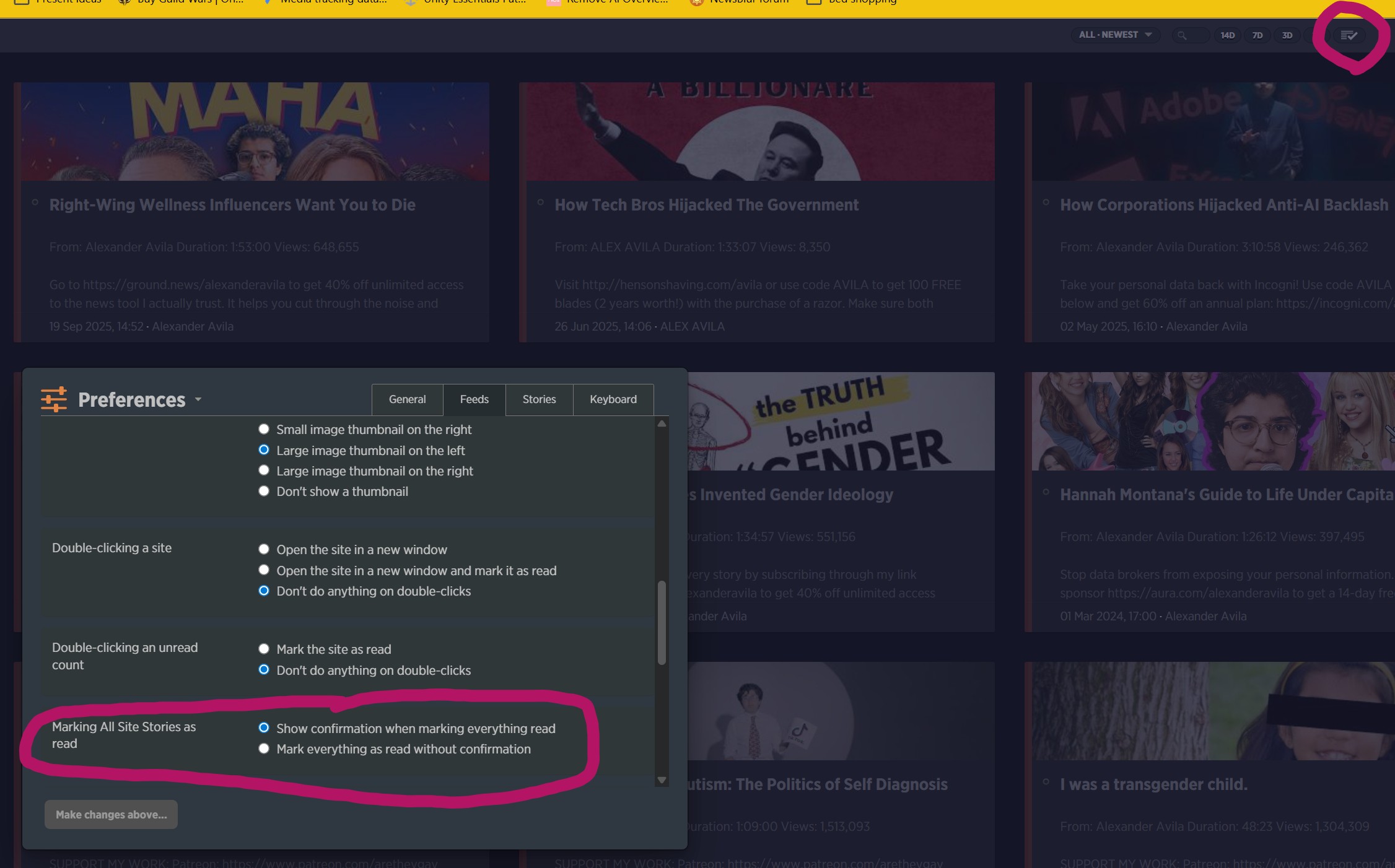
Task: Open the ALL · NEWEST sort dropdown
Action: tap(1115, 35)
